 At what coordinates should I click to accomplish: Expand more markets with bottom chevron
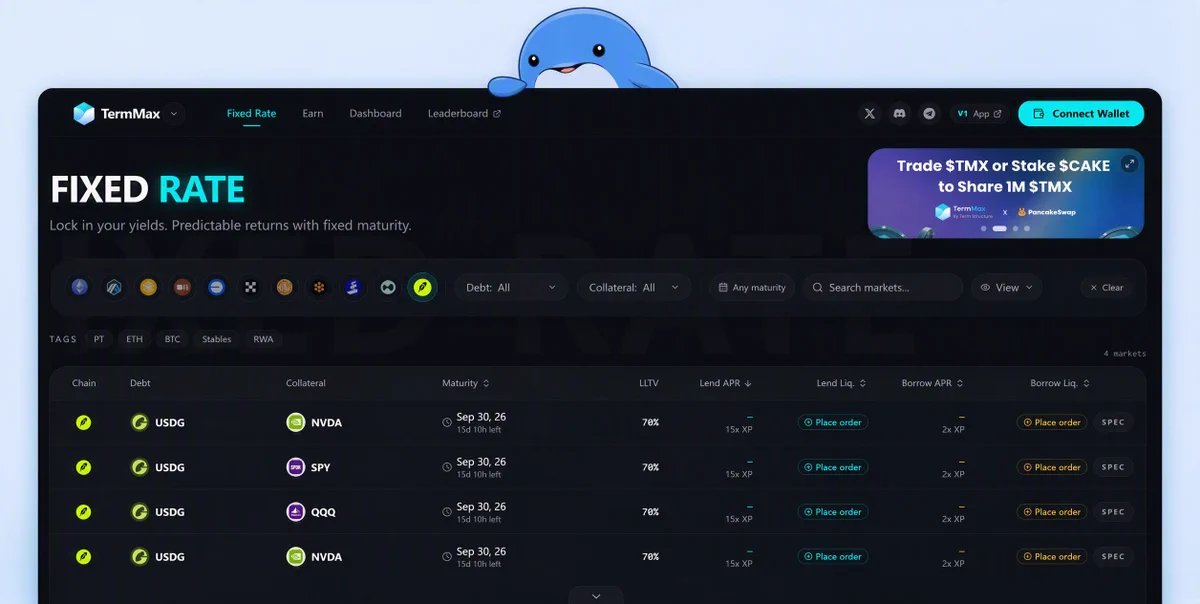(x=596, y=596)
